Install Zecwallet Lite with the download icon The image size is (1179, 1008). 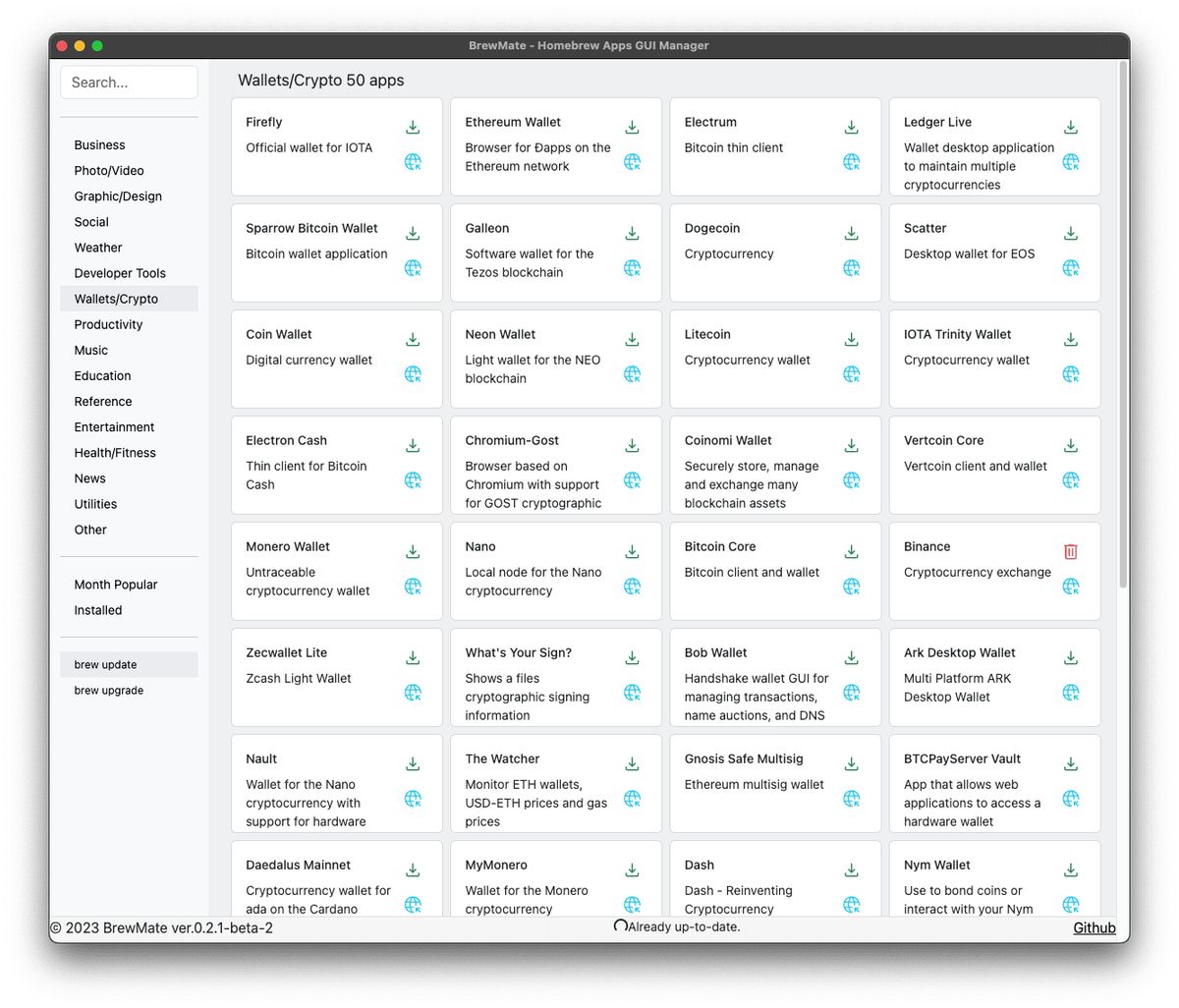[413, 657]
